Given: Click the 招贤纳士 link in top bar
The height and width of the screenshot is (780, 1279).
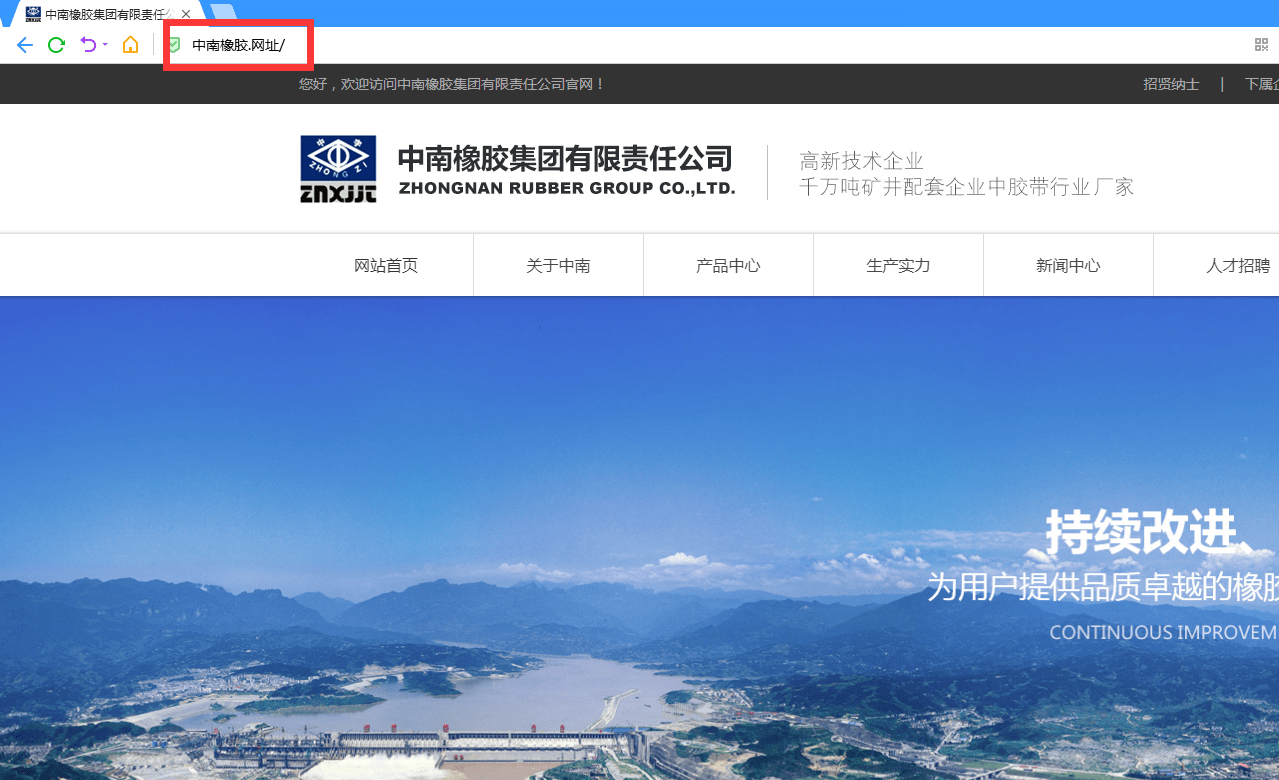Looking at the screenshot, I should 1171,84.
